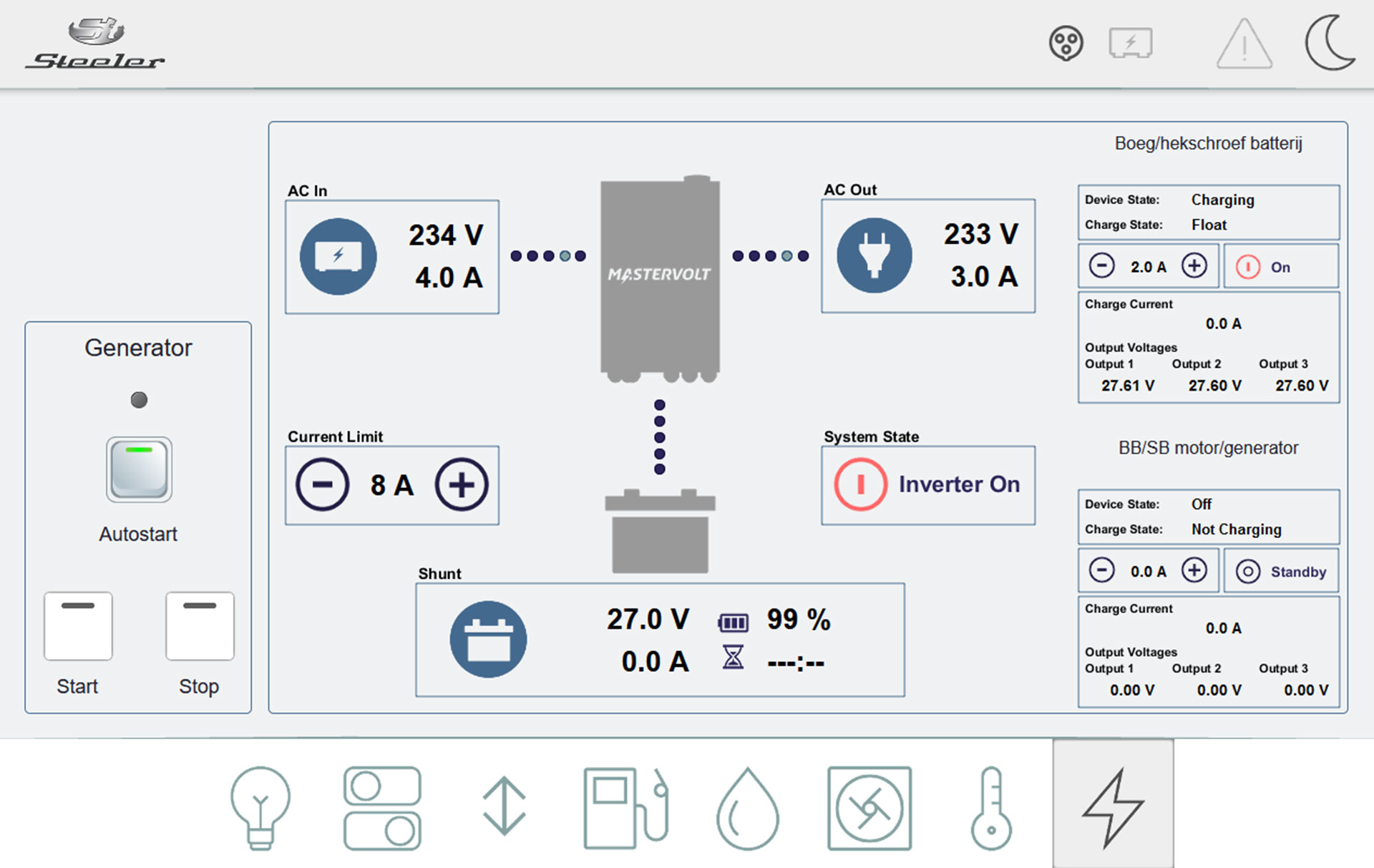Viewport: 1374px width, 868px height.
Task: Decrease the 8 A current limit
Action: (322, 484)
